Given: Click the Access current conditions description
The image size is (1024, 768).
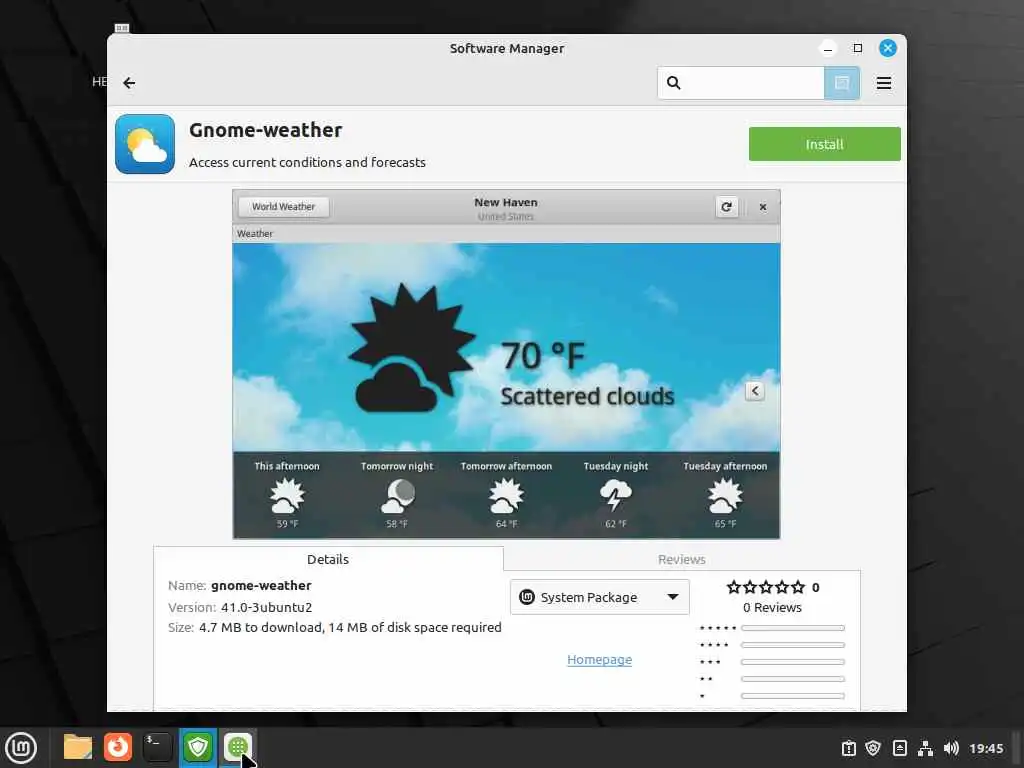Looking at the screenshot, I should pos(307,162).
